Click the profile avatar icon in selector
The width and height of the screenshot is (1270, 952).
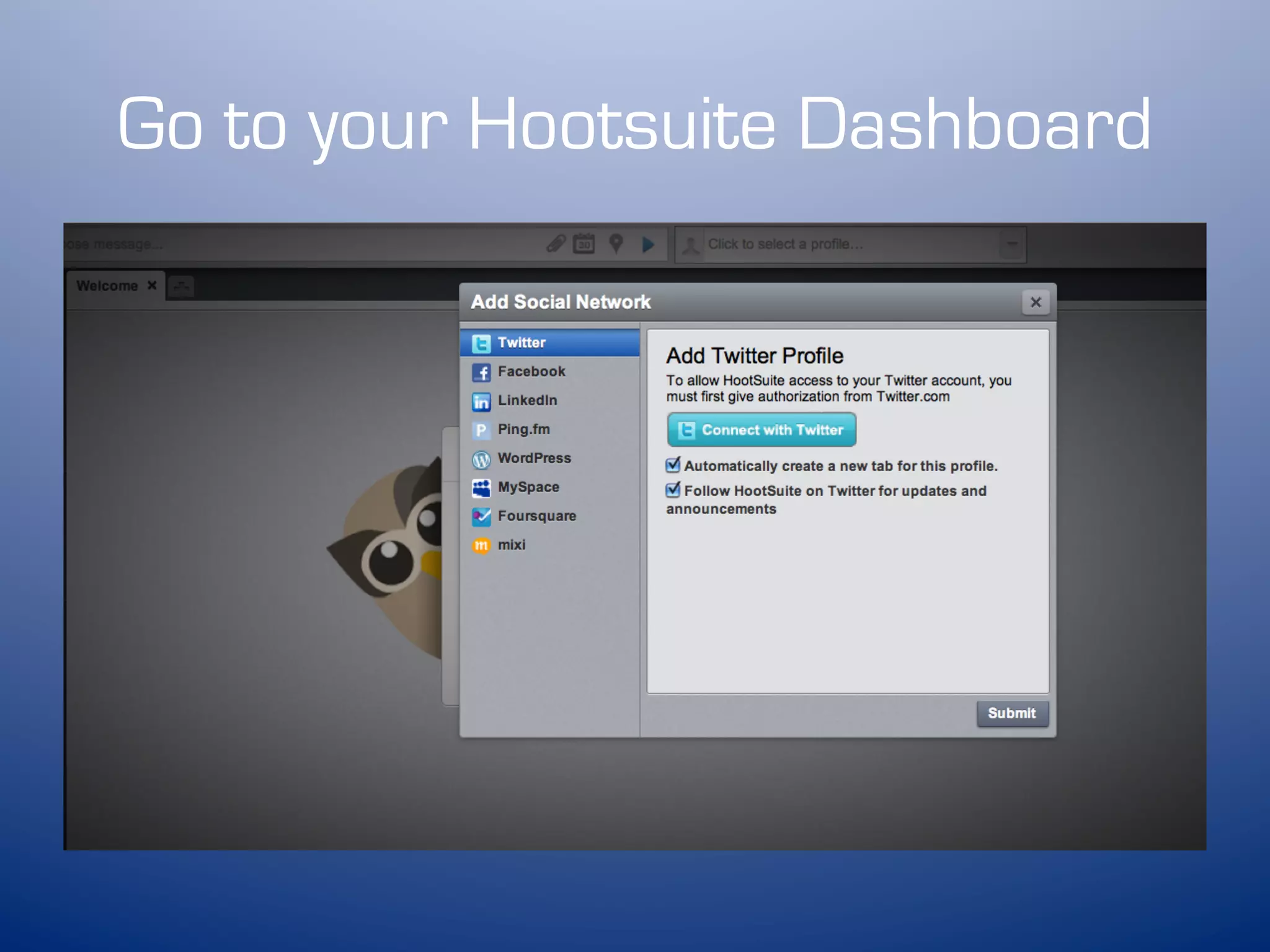pos(690,245)
